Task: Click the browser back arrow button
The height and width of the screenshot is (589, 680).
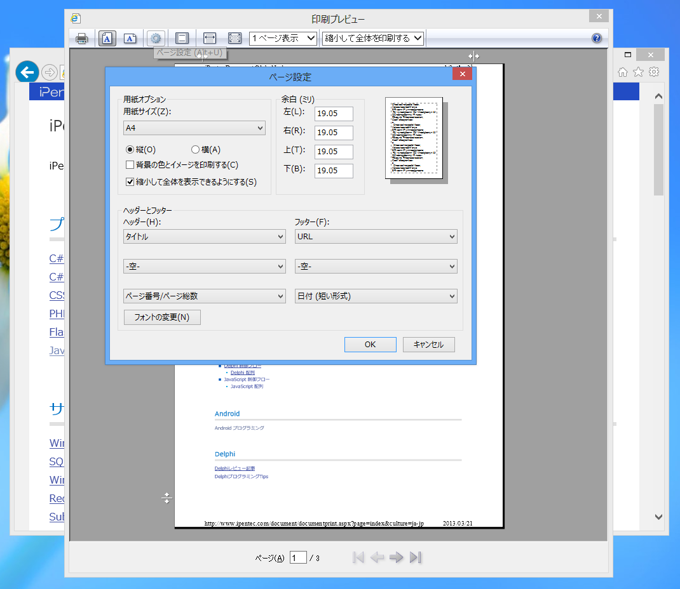Action: (x=27, y=72)
